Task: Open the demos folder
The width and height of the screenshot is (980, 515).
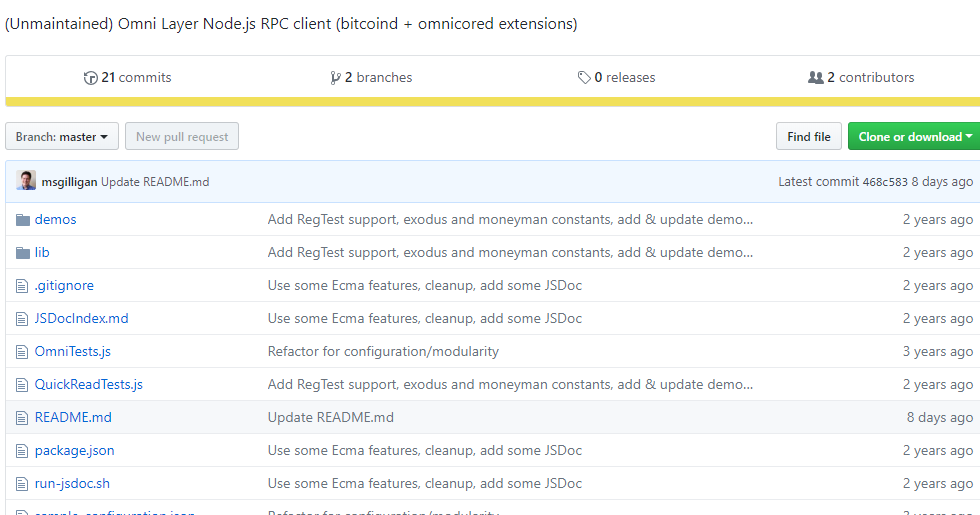Action: tap(56, 219)
